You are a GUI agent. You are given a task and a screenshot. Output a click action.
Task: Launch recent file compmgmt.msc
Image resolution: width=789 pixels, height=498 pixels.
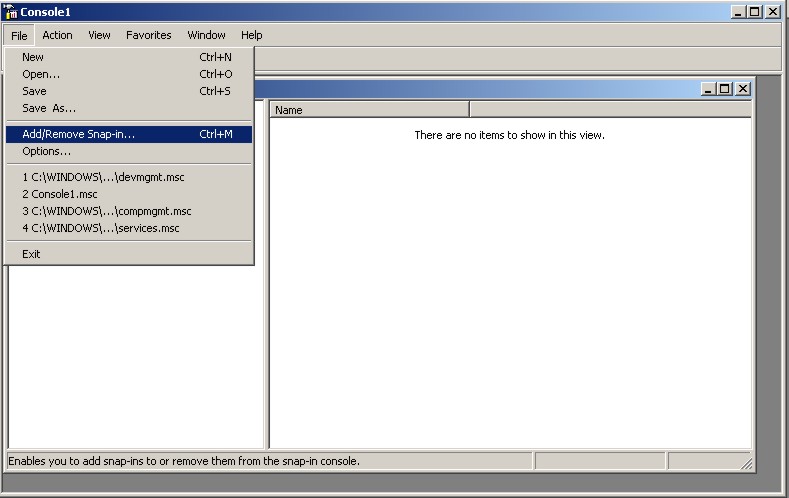click(106, 211)
